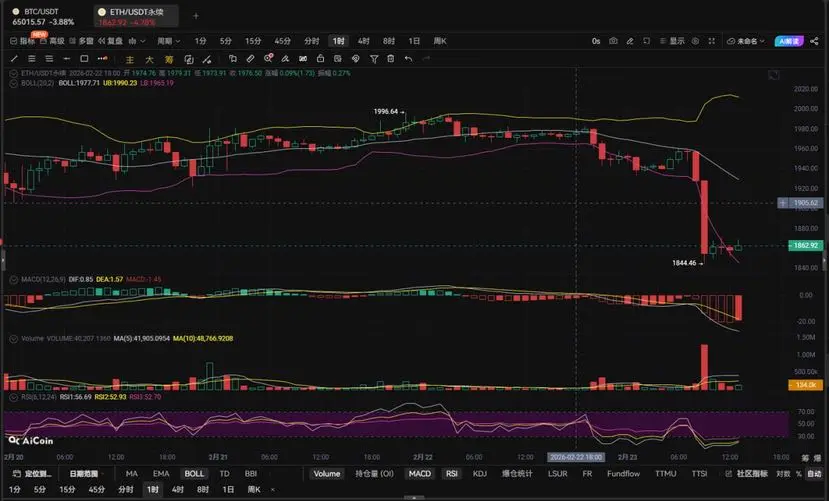Viewport: 829px width, 501px height.
Task: Toggle the RSI sub-indicator
Action: [452, 474]
